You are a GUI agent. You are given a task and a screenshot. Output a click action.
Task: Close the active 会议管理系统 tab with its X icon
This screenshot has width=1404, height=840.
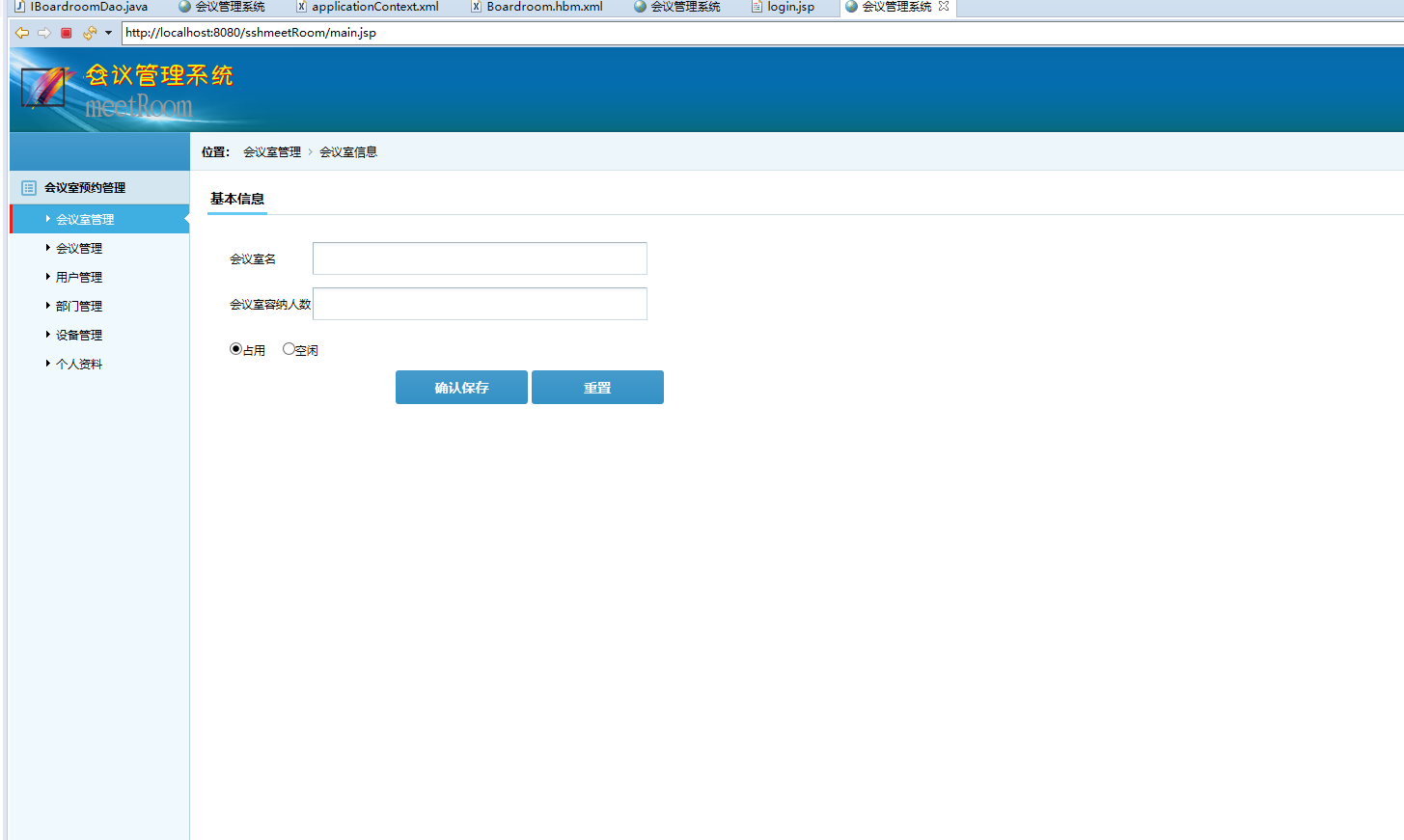944,6
